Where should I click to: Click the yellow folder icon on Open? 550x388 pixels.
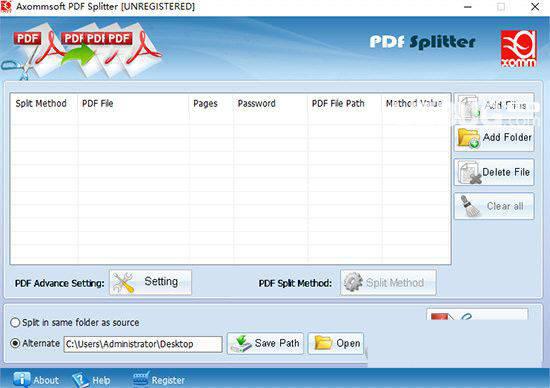[x=323, y=343]
